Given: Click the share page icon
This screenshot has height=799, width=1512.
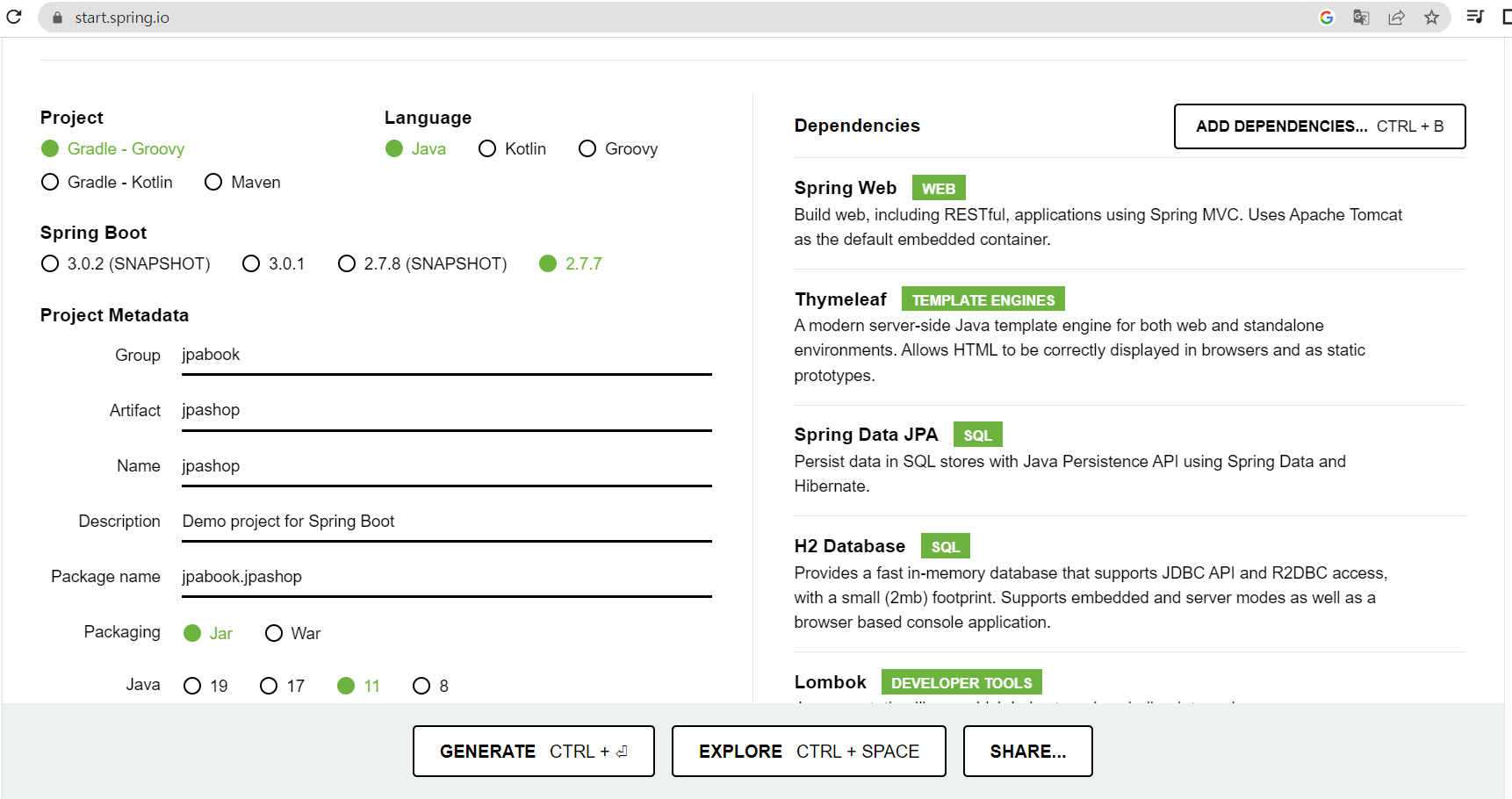Looking at the screenshot, I should pyautogui.click(x=1396, y=18).
